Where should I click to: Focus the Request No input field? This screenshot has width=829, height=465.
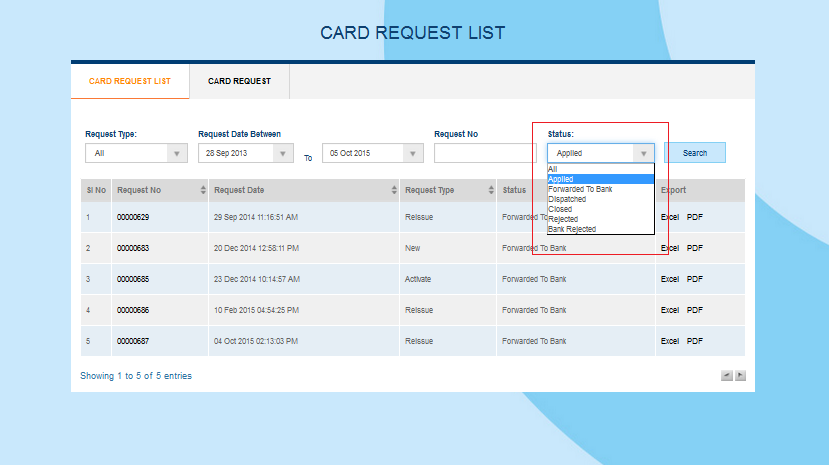(484, 154)
